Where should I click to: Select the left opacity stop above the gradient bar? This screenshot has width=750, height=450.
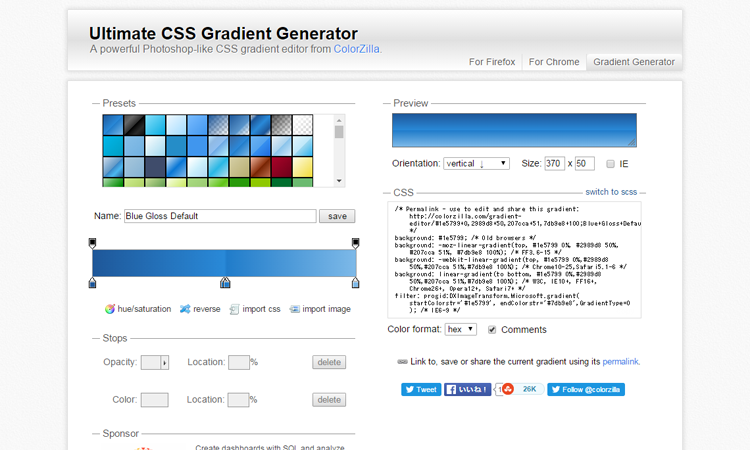tap(92, 243)
